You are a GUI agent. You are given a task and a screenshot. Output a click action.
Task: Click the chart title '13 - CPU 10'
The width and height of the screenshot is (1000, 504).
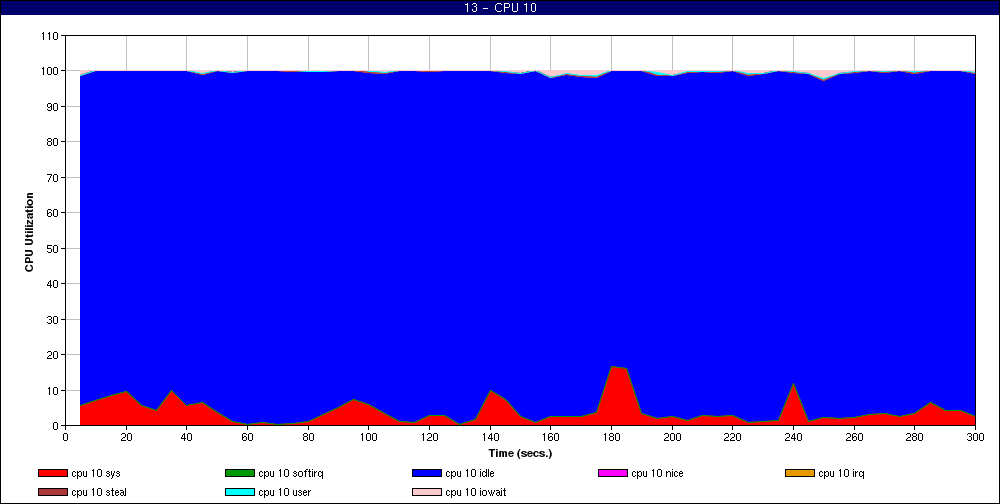500,8
